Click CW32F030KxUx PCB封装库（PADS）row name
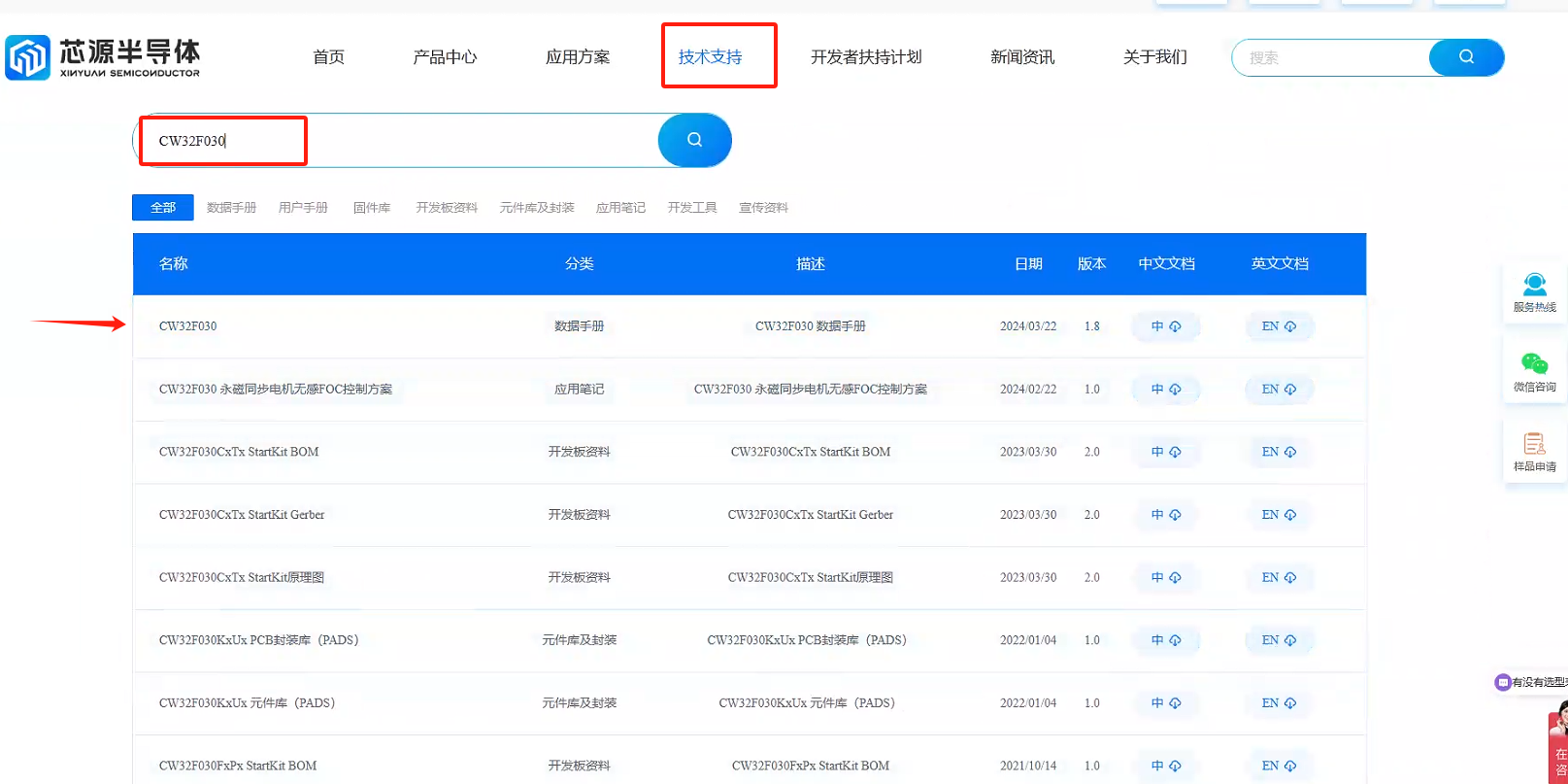The image size is (1568, 784). (x=259, y=640)
